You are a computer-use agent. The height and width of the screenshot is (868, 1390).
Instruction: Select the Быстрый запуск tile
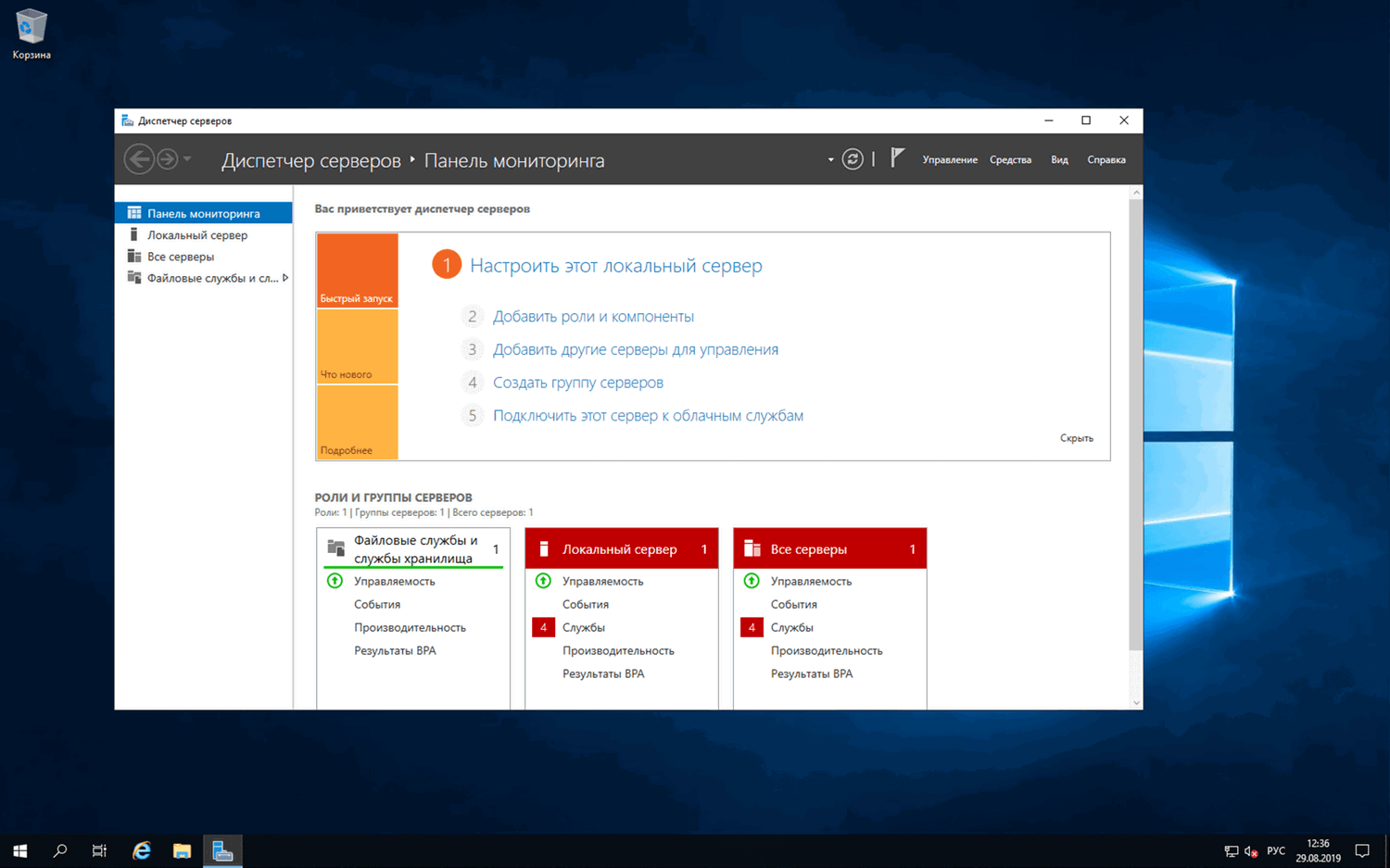pyautogui.click(x=357, y=270)
